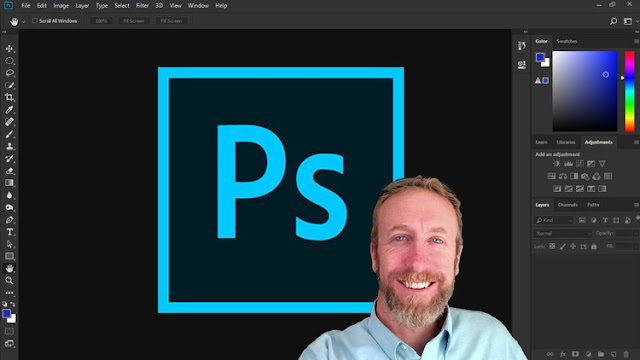Select the Crop tool

click(9, 97)
